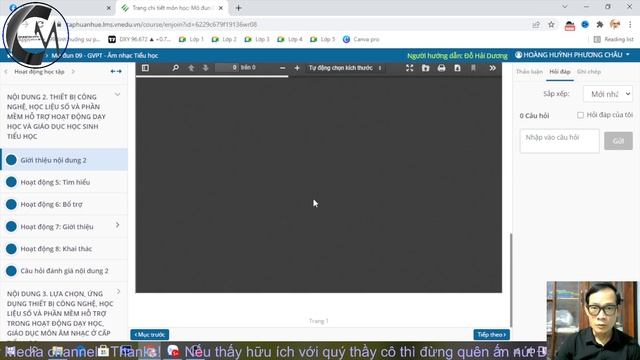Close the first browser tab

(x=109, y=8)
